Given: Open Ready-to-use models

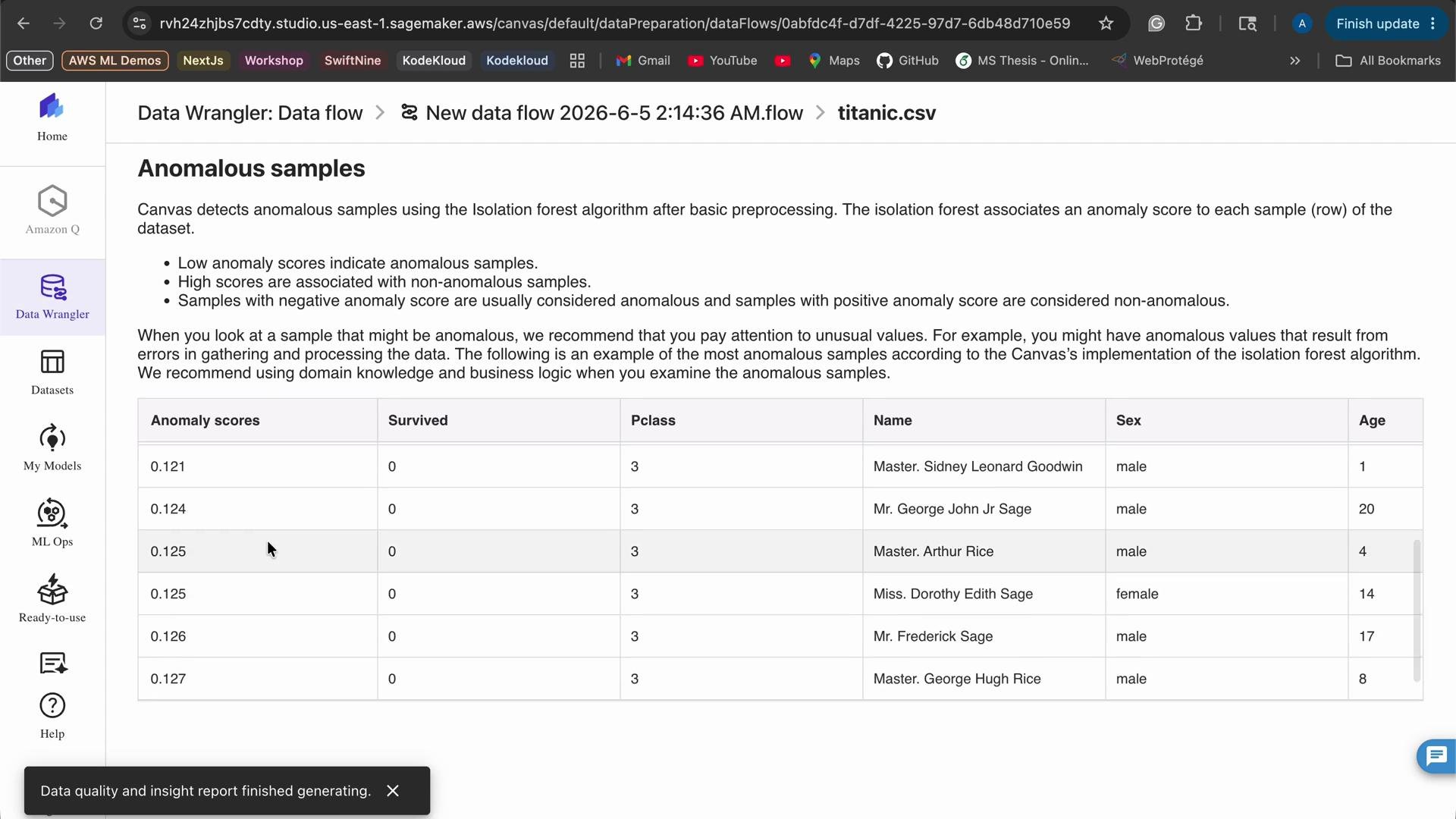Looking at the screenshot, I should pyautogui.click(x=52, y=599).
